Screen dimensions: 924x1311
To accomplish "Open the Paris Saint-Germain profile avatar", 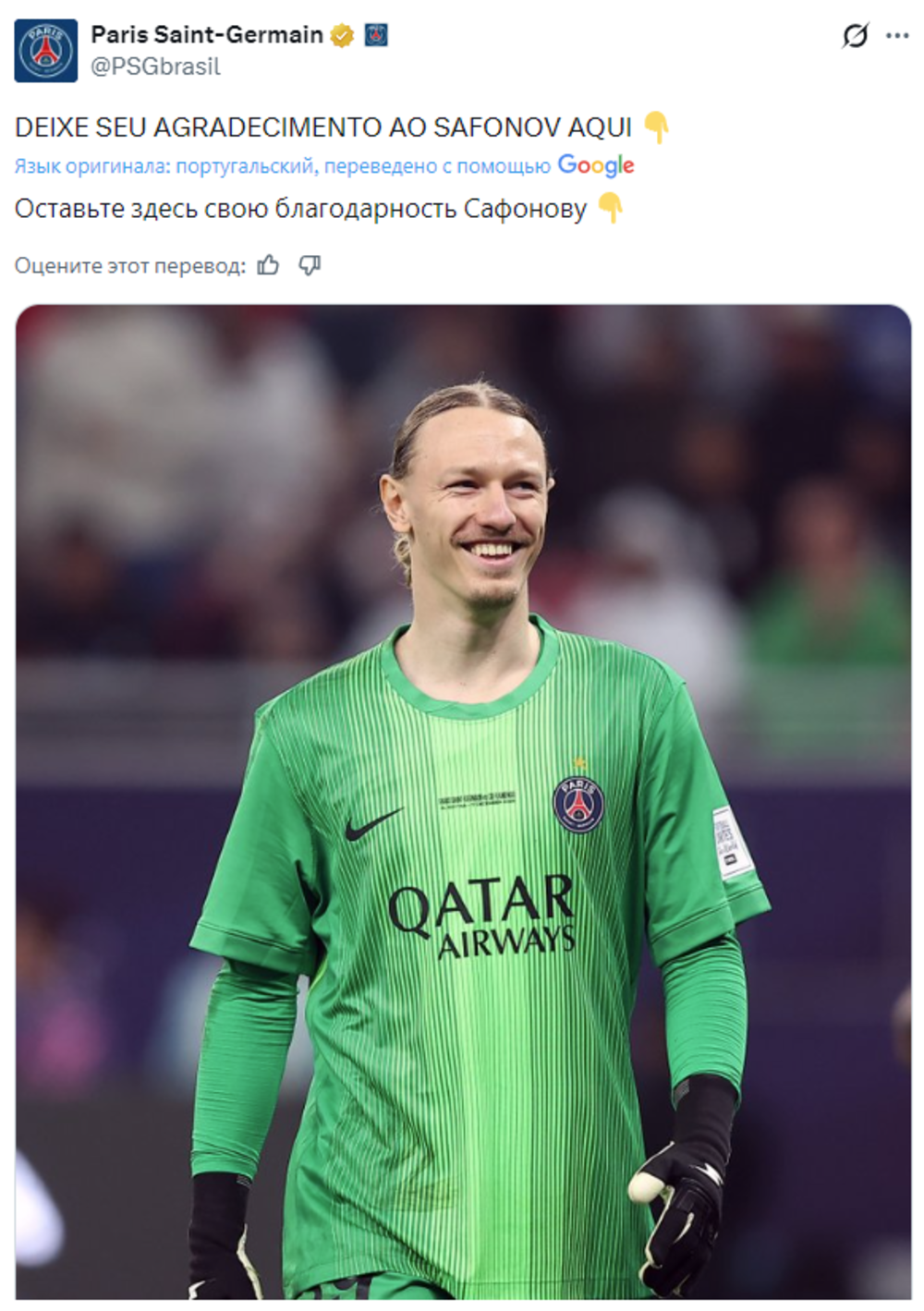I will [x=45, y=51].
